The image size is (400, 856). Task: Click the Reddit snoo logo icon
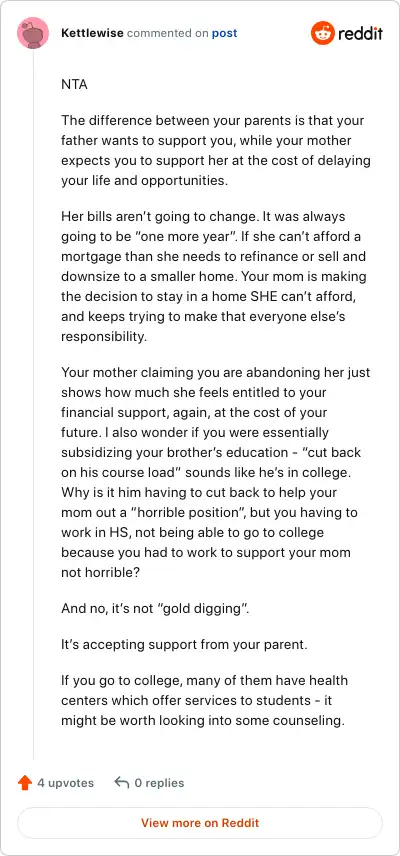click(322, 33)
